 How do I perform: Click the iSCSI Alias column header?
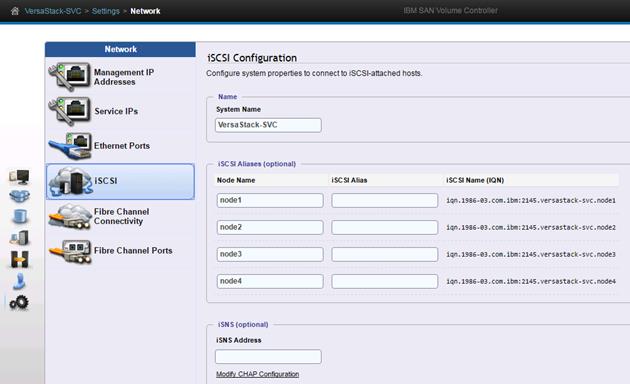pyautogui.click(x=349, y=180)
